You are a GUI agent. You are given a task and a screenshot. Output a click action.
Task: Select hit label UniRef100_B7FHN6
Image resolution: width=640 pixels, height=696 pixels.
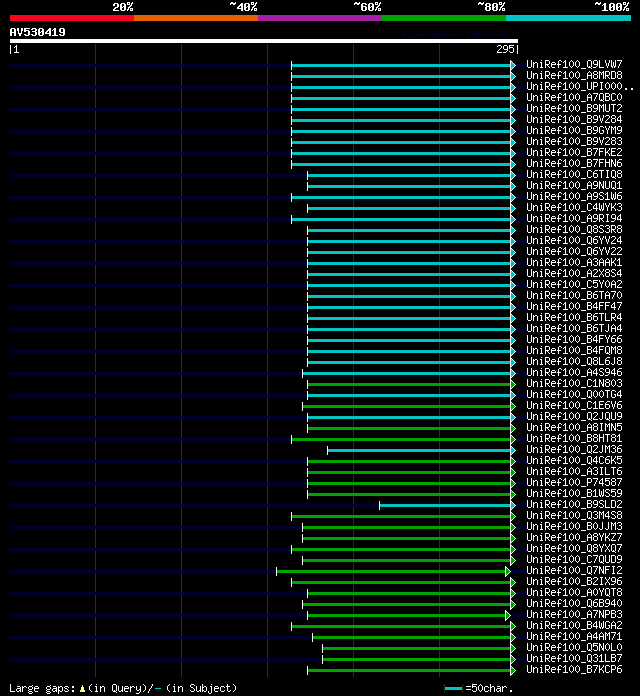tap(574, 163)
